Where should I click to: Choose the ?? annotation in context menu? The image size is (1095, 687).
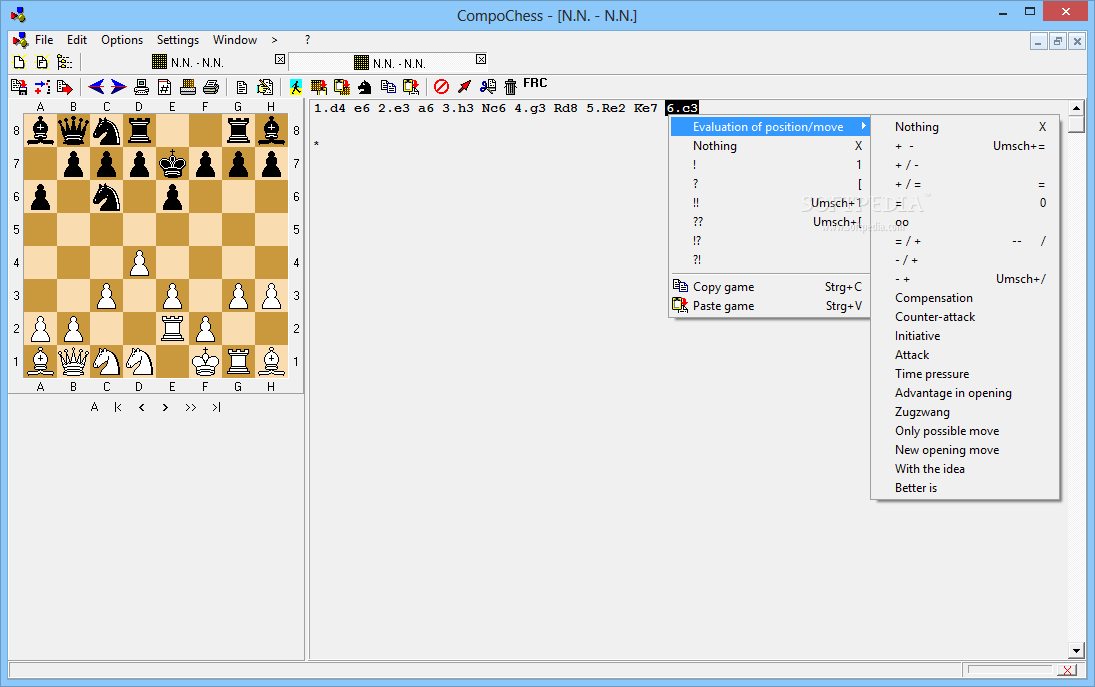(x=770, y=221)
